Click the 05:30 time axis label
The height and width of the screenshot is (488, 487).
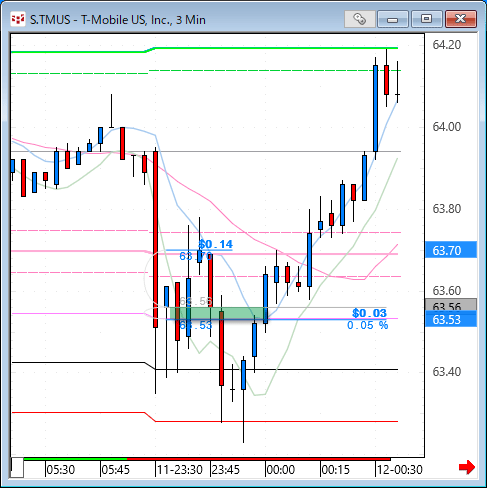click(61, 470)
